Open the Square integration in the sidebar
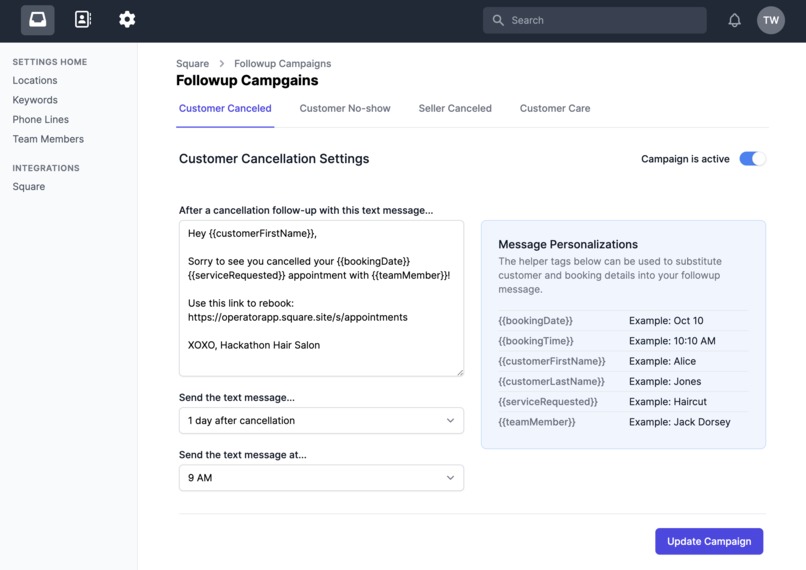Image resolution: width=806 pixels, height=570 pixels. tap(29, 187)
